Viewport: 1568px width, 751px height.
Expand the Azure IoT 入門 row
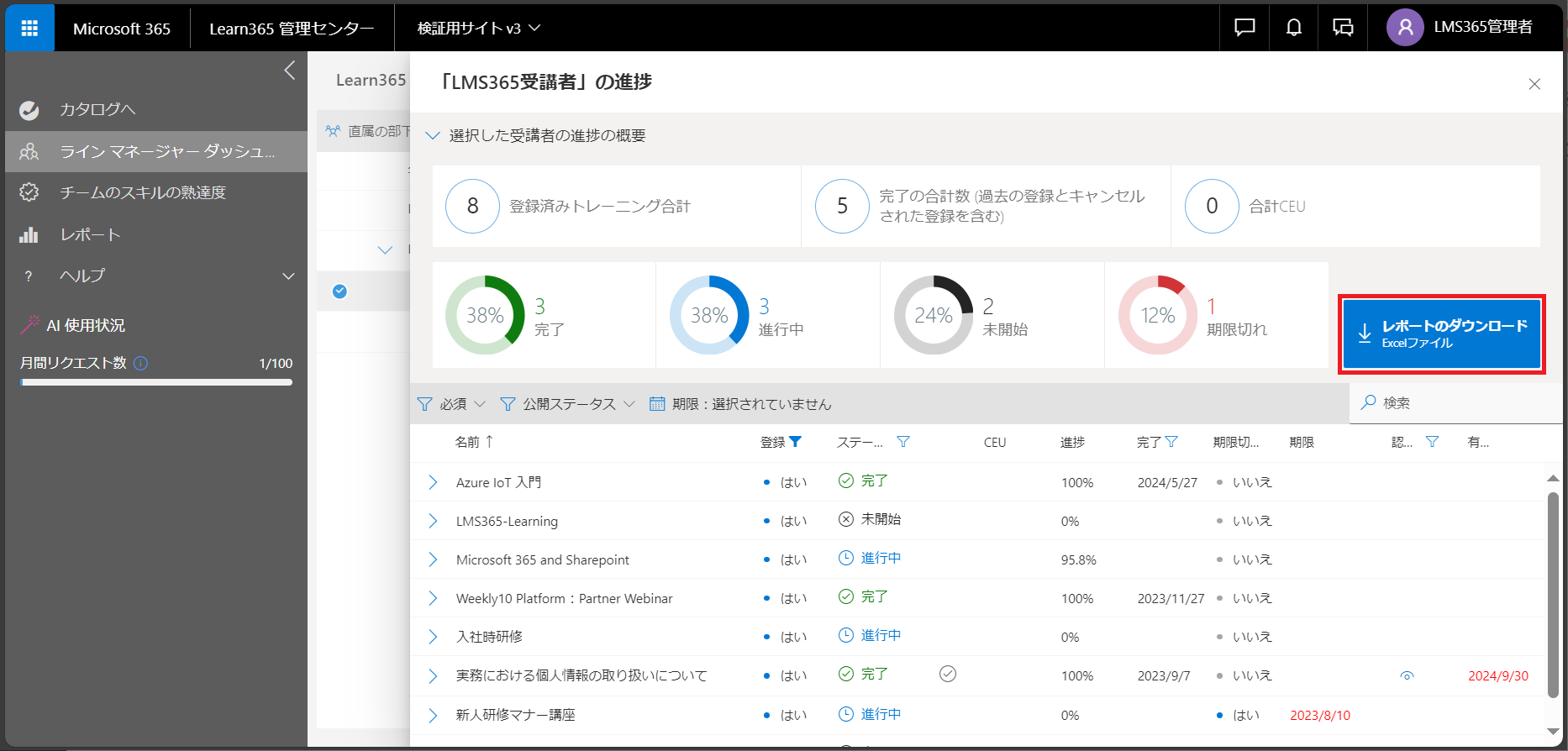click(433, 482)
